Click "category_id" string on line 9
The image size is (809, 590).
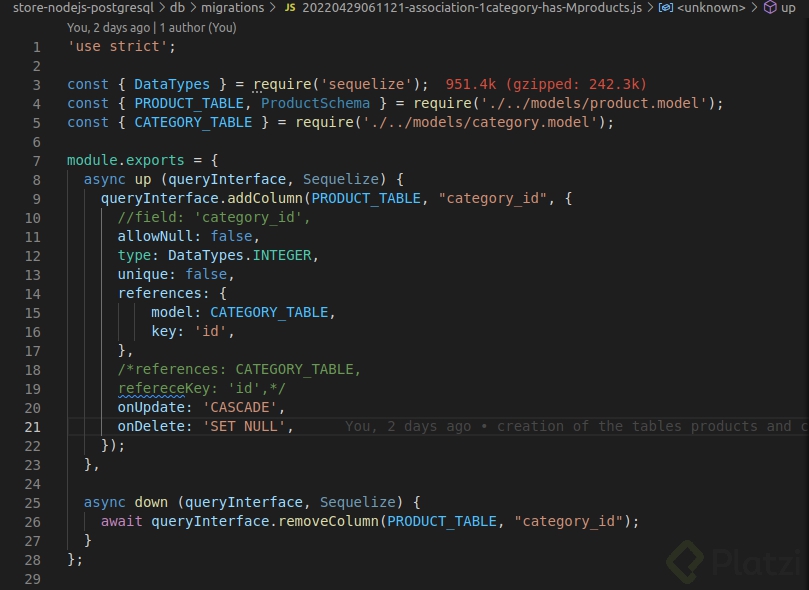click(x=492, y=199)
